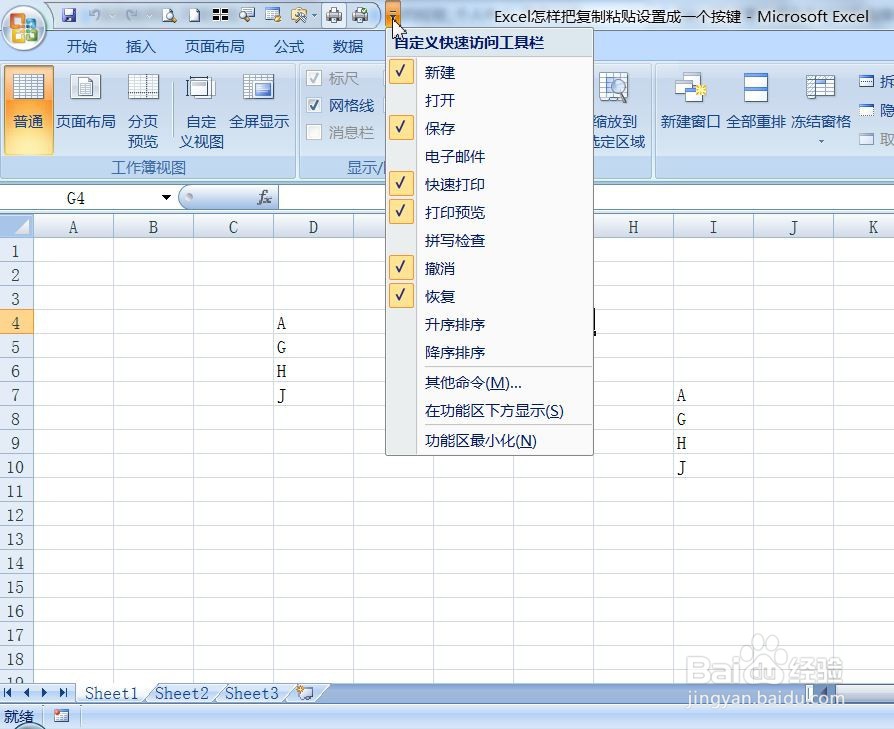Screen dimensions: 894x729
Task: Click the Quick Print printer icon
Action: point(334,15)
